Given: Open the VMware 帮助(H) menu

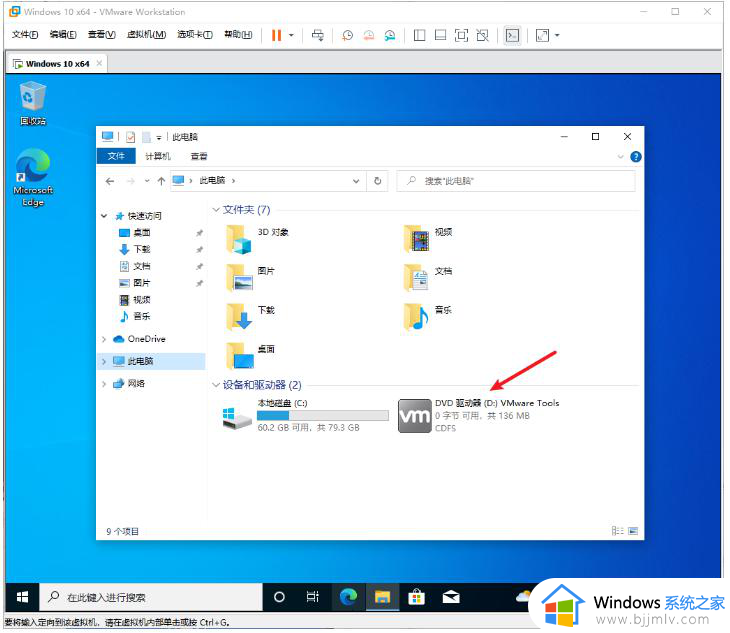Looking at the screenshot, I should pyautogui.click(x=238, y=34).
